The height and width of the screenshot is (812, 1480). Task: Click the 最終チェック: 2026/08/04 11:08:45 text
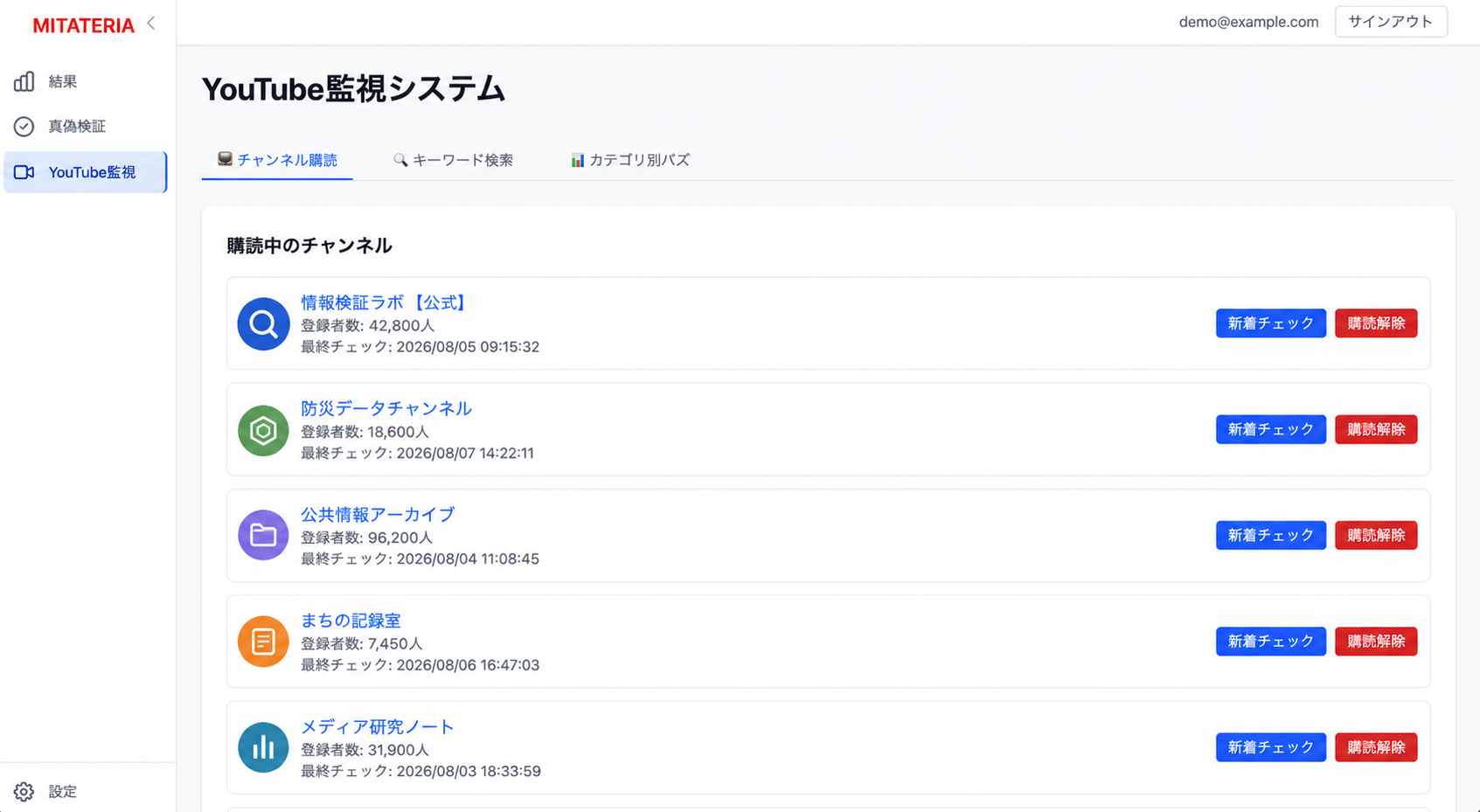[420, 559]
